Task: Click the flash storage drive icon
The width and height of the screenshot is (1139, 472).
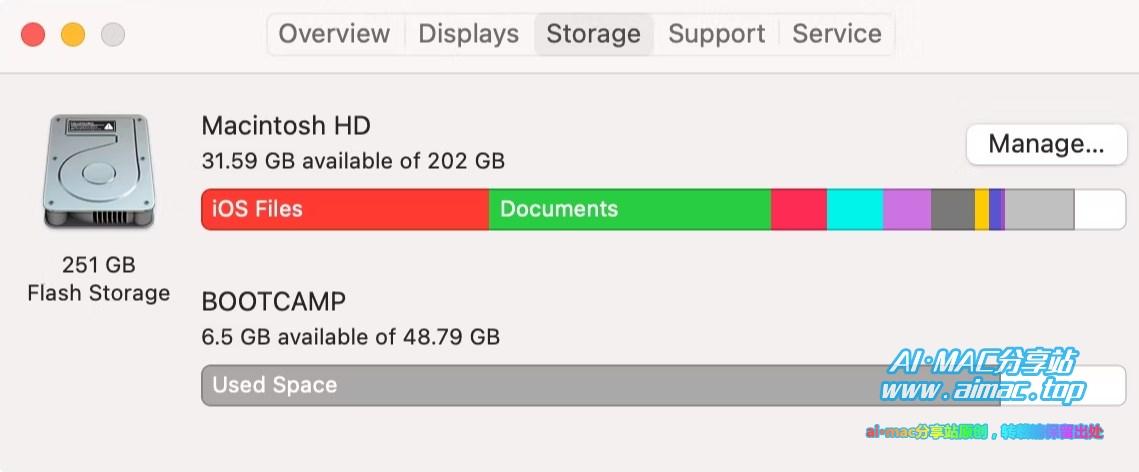Action: point(99,171)
